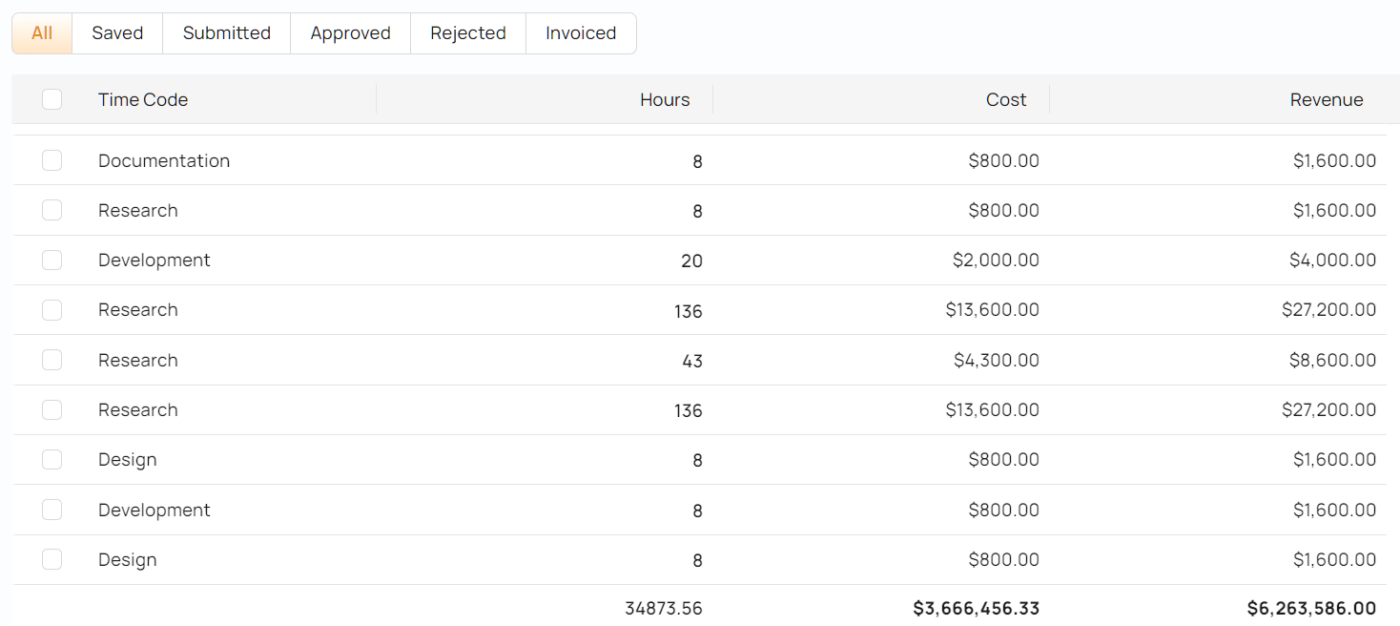Show Approved time entries tab
This screenshot has width=1400, height=626.
pyautogui.click(x=350, y=33)
